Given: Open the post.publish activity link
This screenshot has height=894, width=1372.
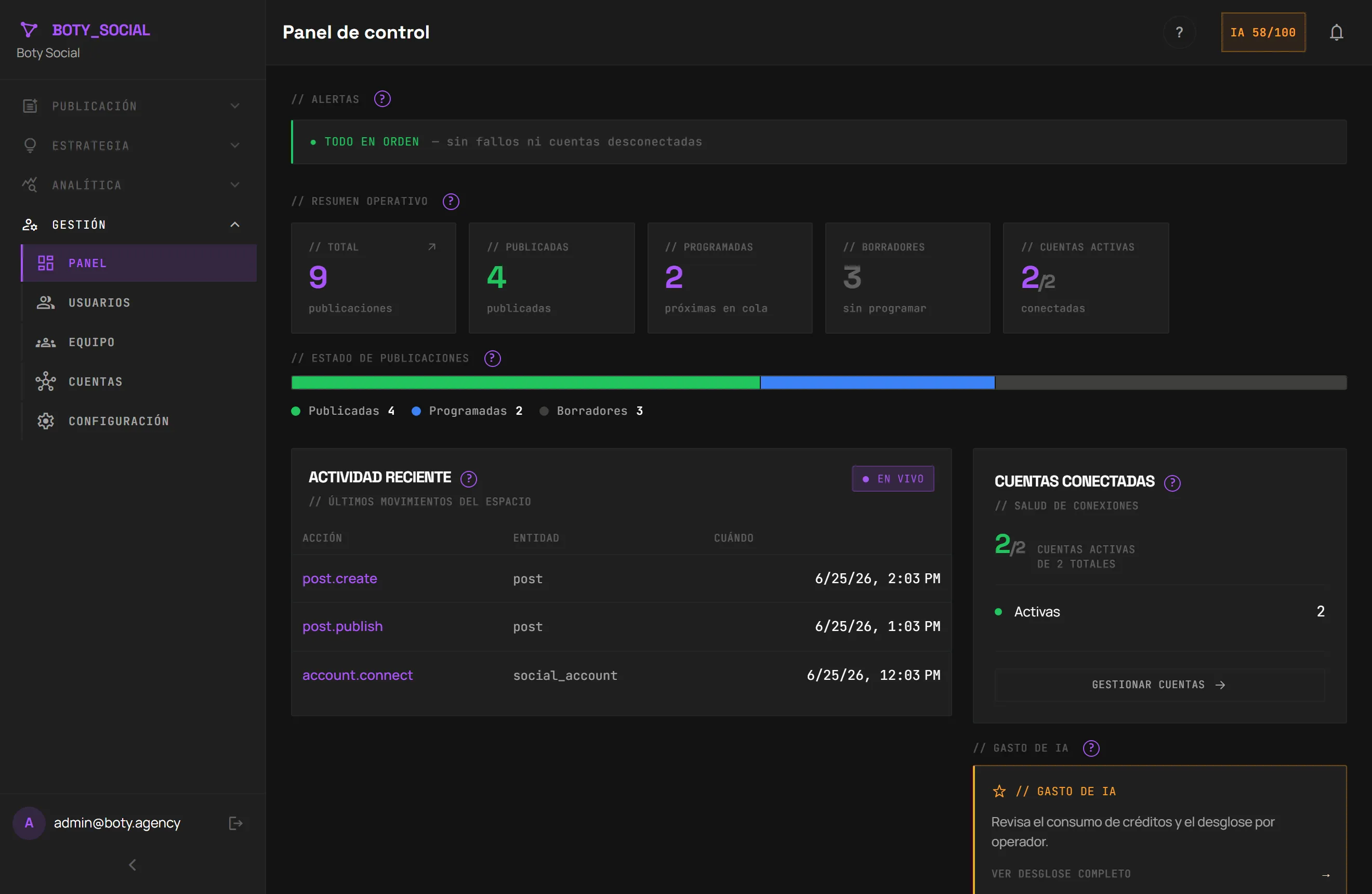Looking at the screenshot, I should [x=342, y=626].
